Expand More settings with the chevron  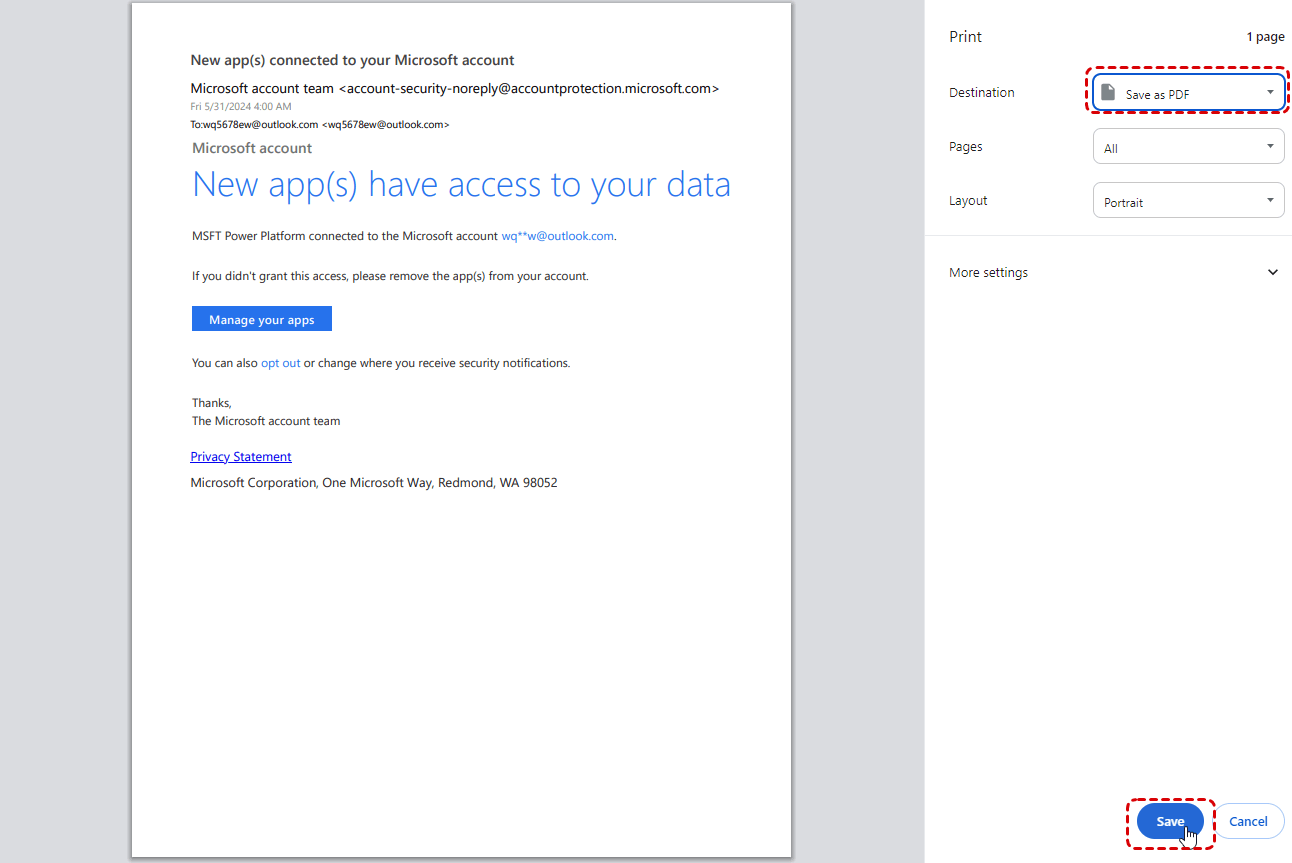1272,272
